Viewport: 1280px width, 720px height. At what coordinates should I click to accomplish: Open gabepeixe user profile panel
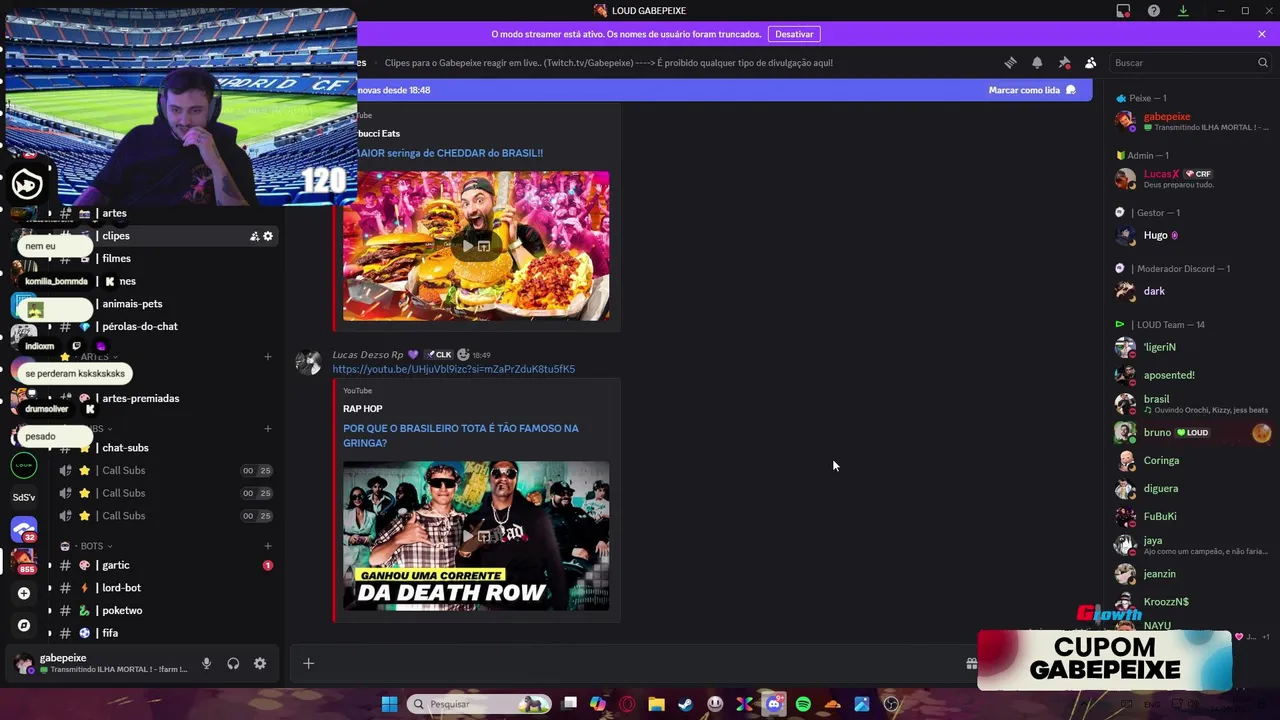point(100,663)
